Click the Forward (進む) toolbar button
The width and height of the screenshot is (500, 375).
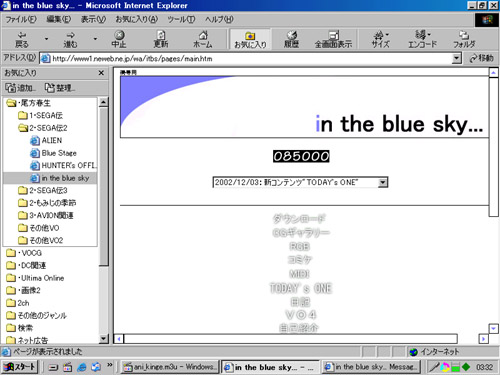[70, 39]
